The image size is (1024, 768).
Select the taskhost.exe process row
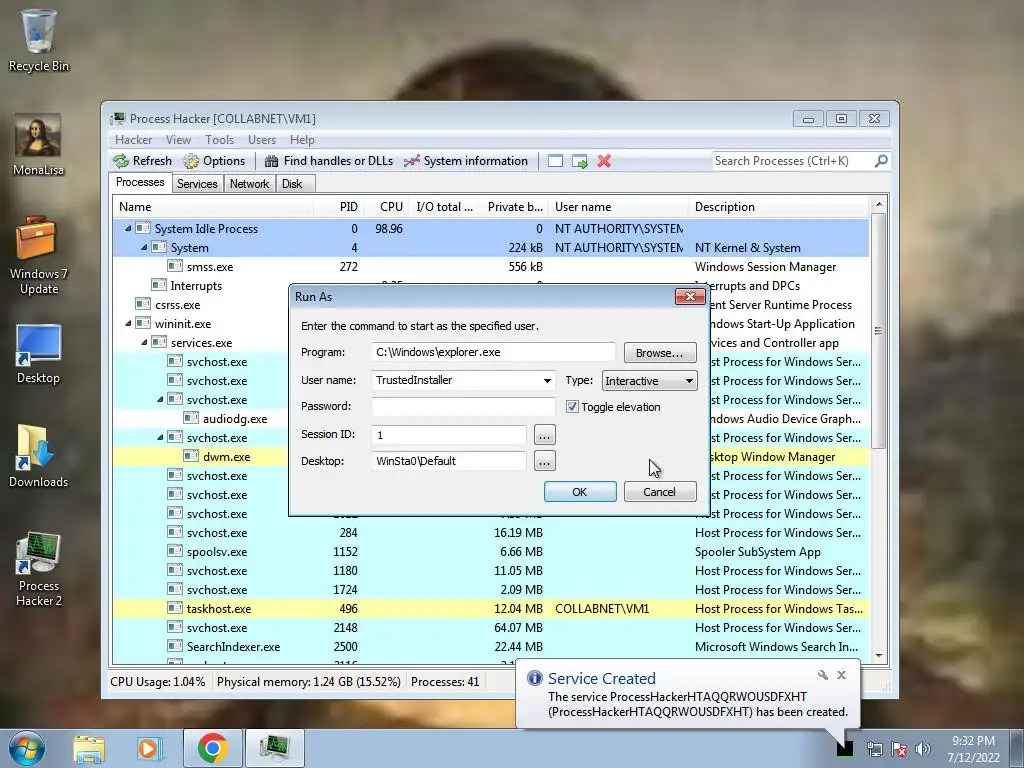tap(491, 609)
